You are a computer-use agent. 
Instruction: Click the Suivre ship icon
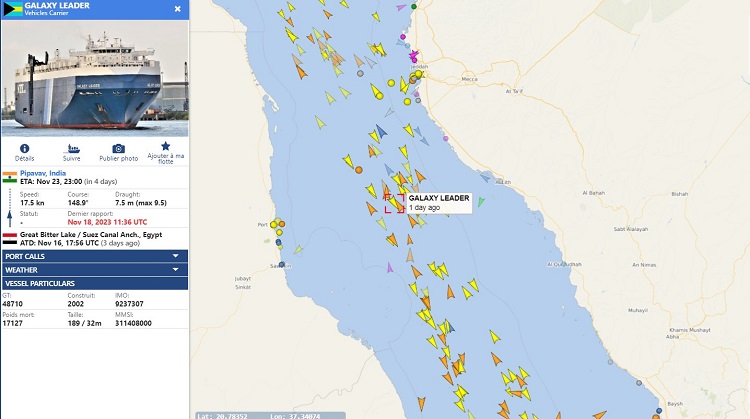tap(71, 148)
